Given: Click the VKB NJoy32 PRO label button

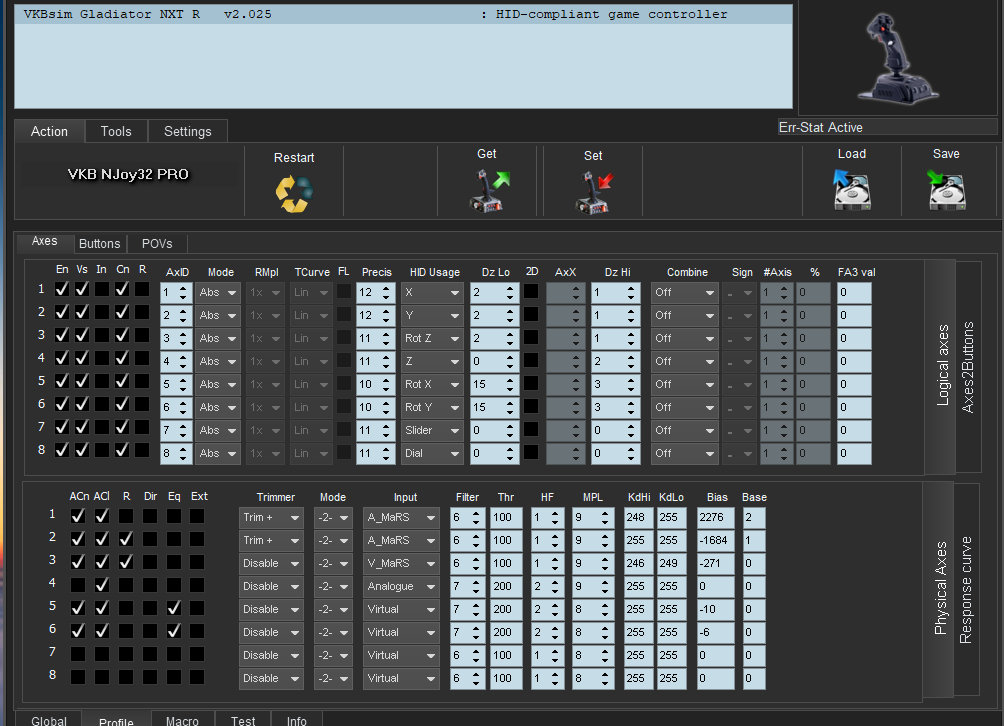Looking at the screenshot, I should (x=128, y=174).
